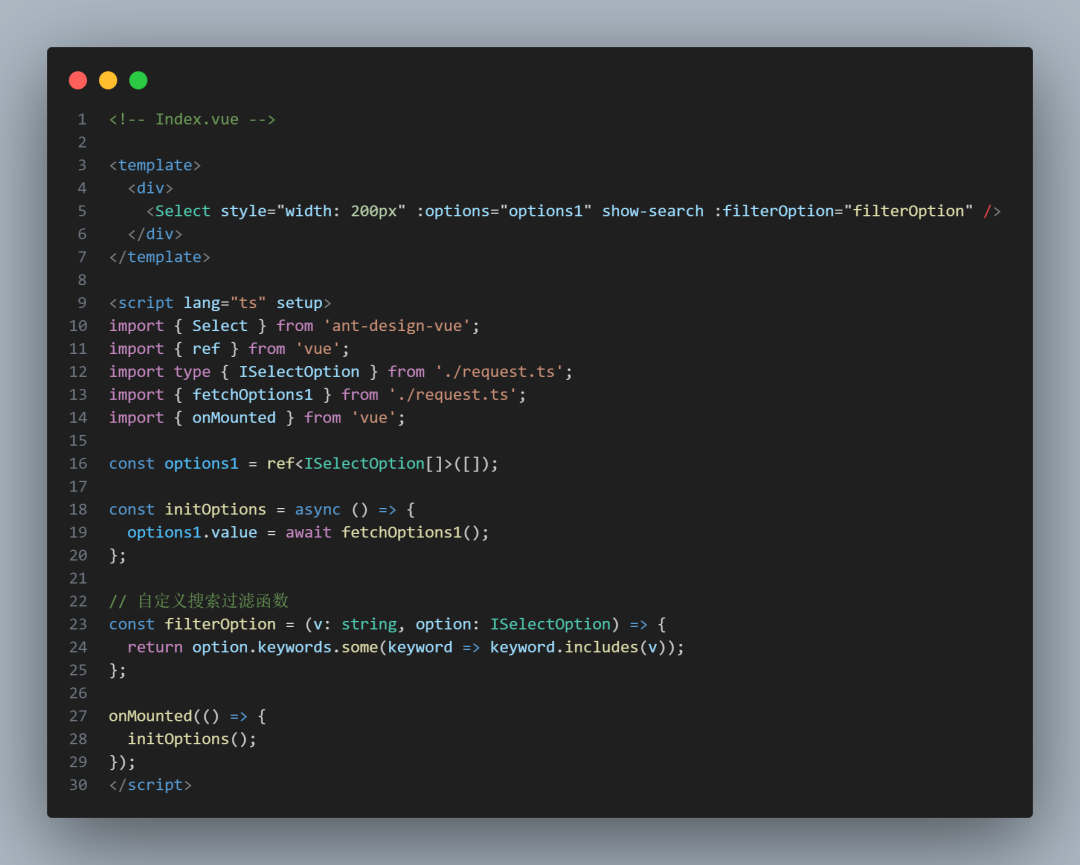This screenshot has height=865, width=1080.
Task: Click 'fetchOptions1' in the line 13 import
Action: coord(252,395)
